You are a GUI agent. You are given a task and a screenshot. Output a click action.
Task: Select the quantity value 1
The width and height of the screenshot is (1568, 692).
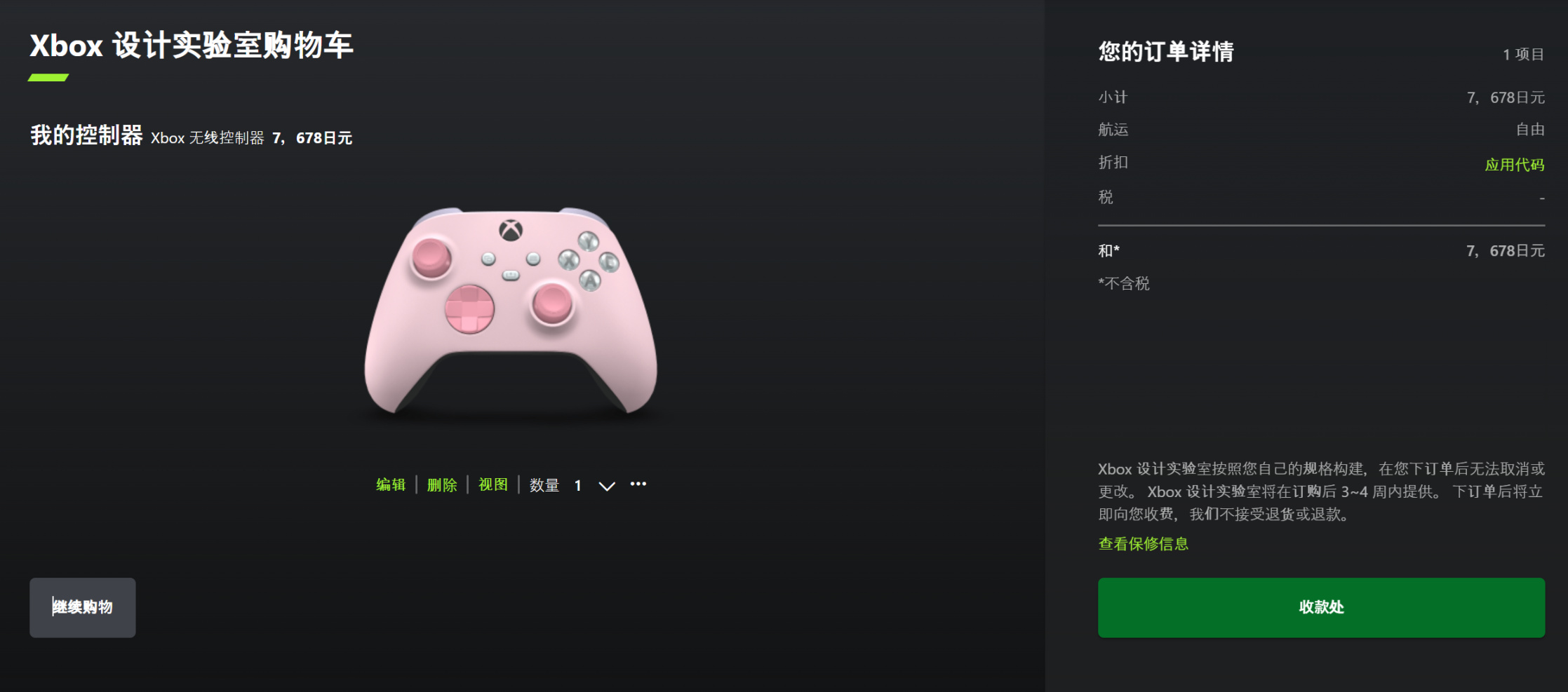(x=577, y=485)
